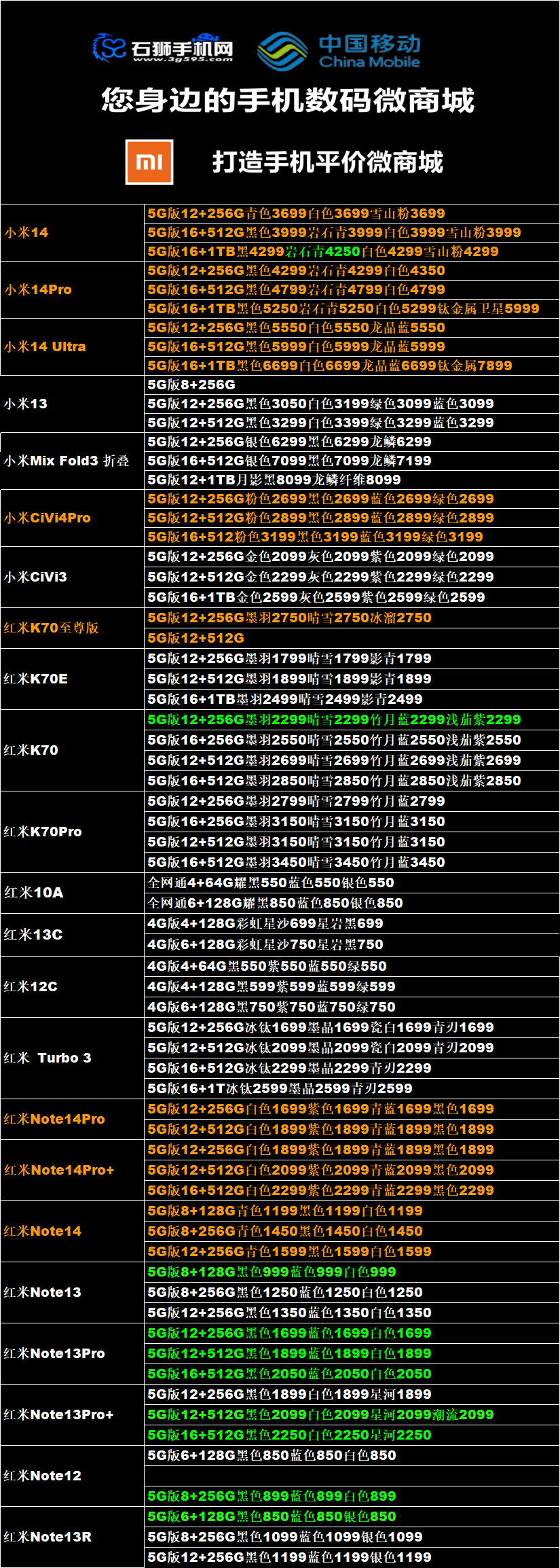Select the model cell 红米Note13Pro+
Screen dimensions: 560x1568
pyautogui.click(x=72, y=1414)
